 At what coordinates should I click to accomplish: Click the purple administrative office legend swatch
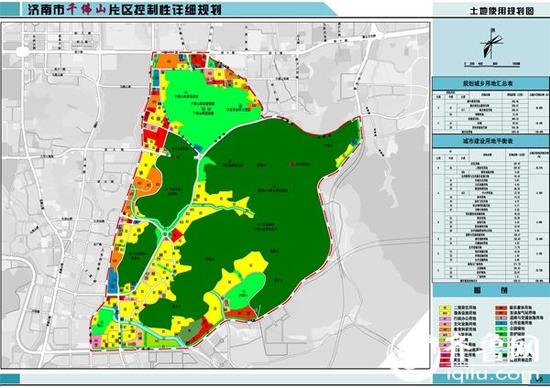click(x=445, y=319)
